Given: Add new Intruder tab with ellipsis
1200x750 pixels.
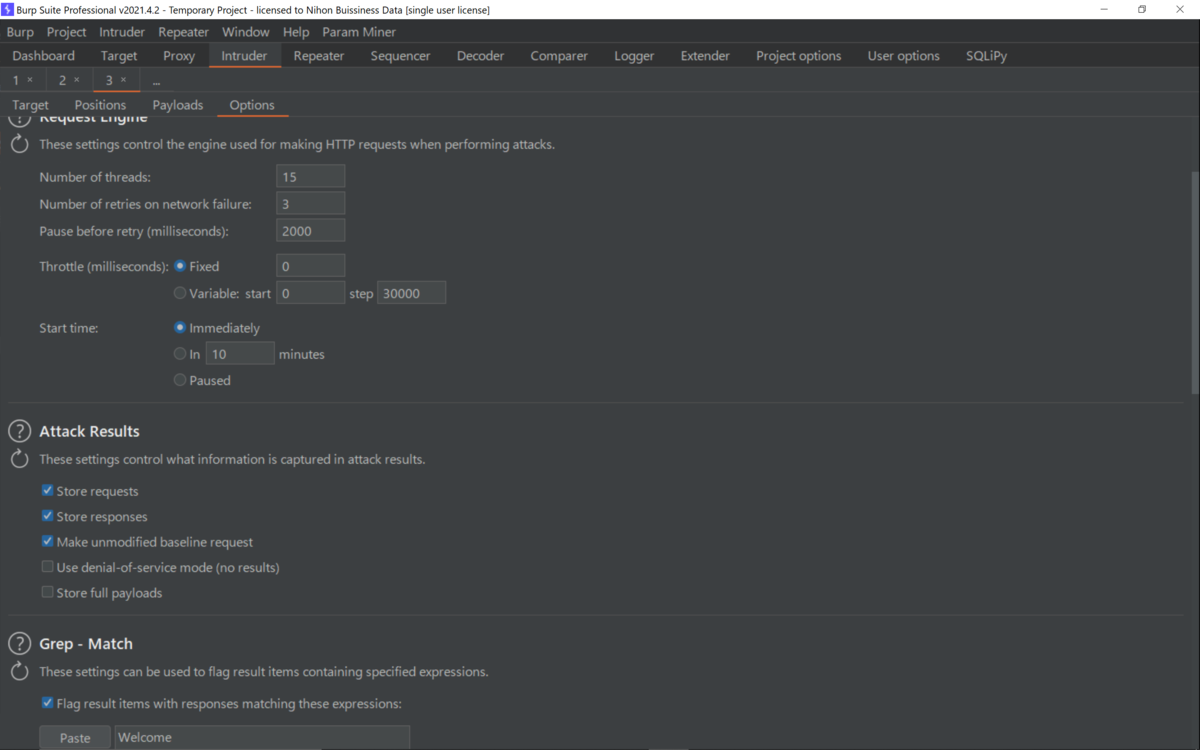Looking at the screenshot, I should point(156,80).
